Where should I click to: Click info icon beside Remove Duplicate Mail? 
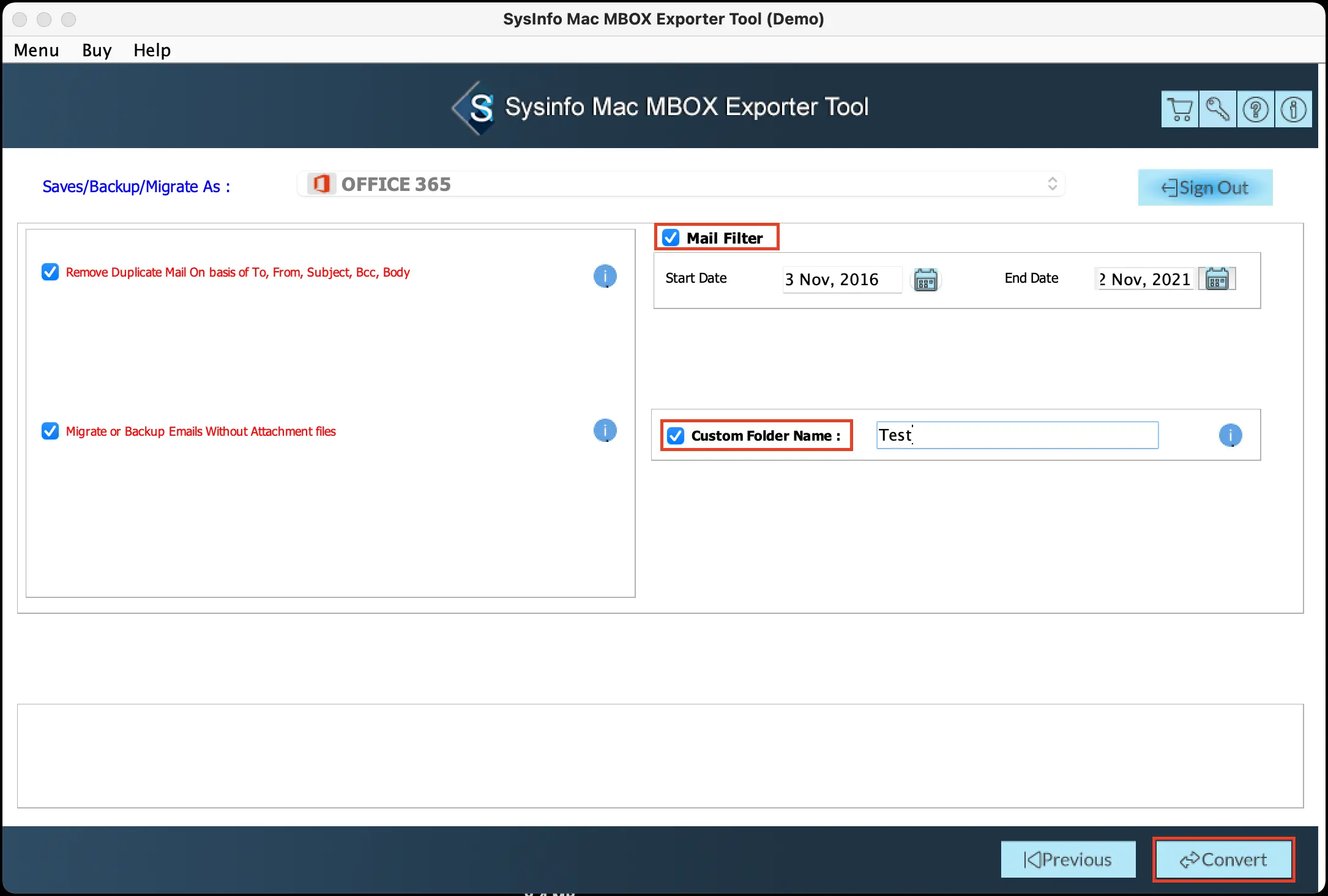(x=605, y=276)
